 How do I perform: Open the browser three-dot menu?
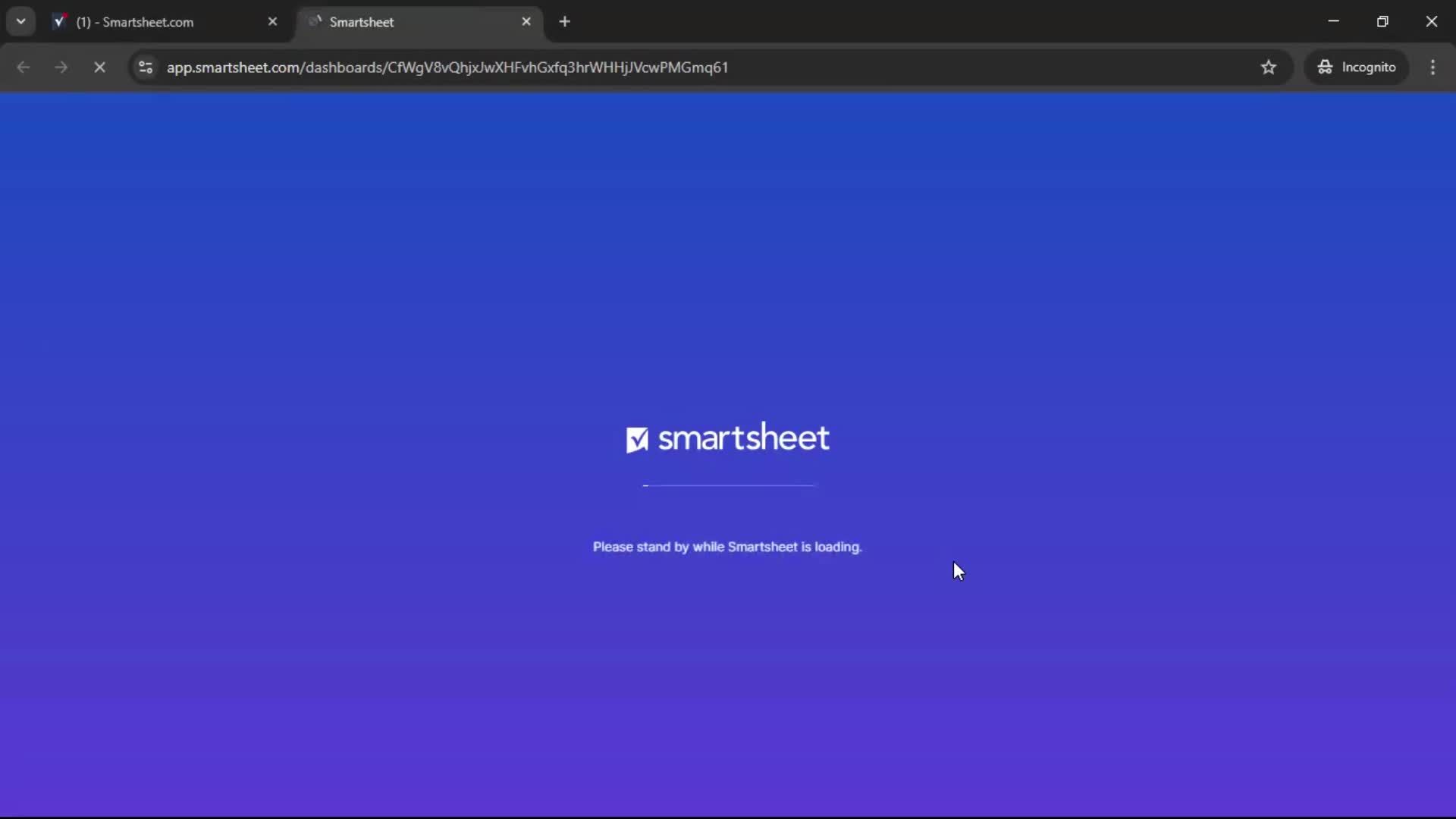(x=1433, y=67)
